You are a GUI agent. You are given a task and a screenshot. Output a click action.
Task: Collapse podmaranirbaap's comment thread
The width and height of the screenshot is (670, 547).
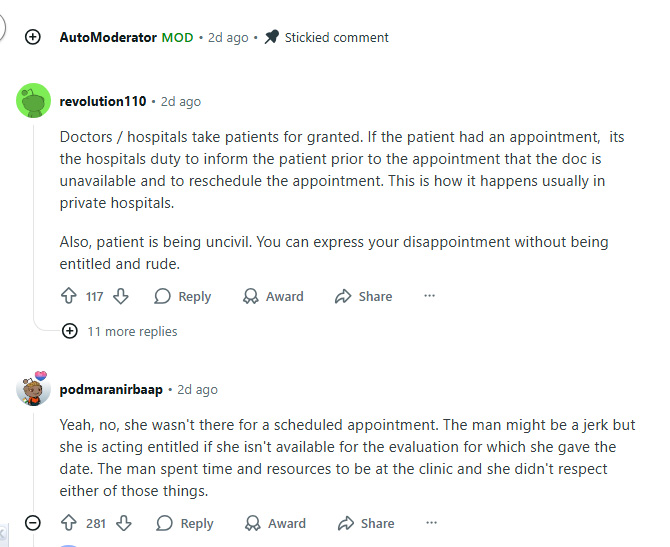33,523
